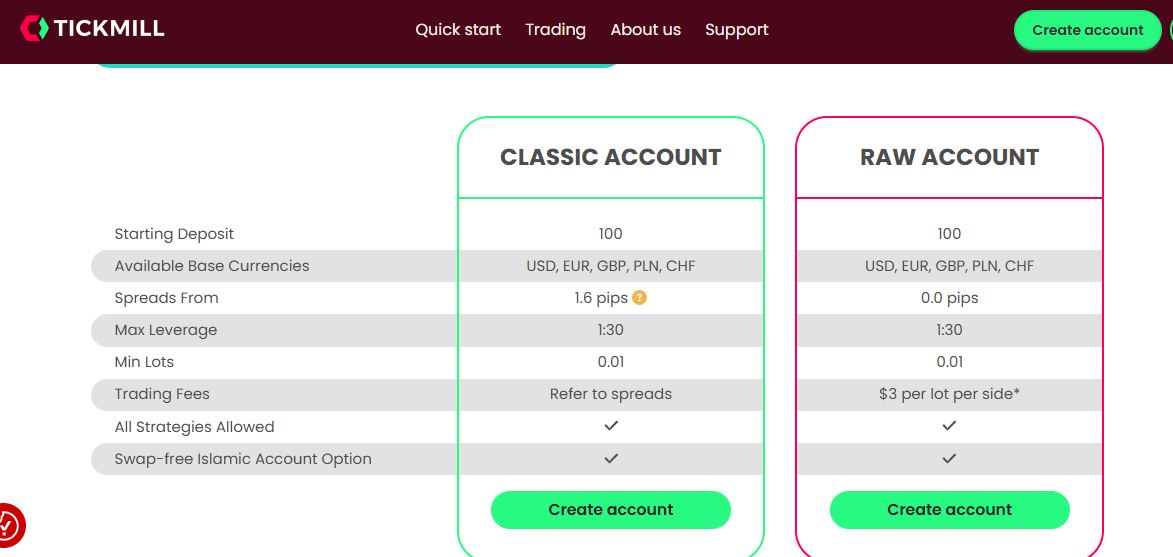Click the red checkmark badge icon

(x=9, y=524)
